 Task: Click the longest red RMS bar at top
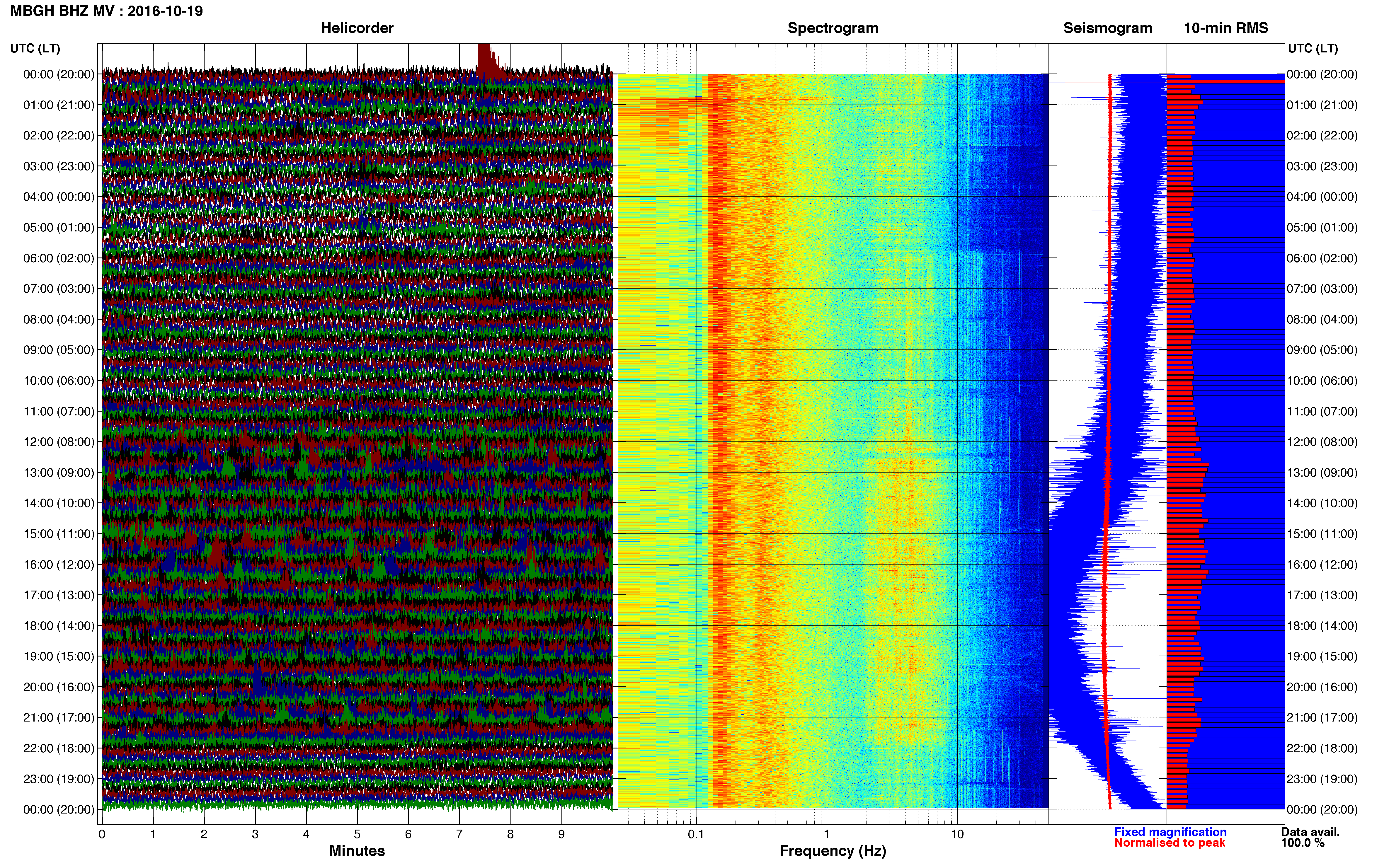[1225, 81]
